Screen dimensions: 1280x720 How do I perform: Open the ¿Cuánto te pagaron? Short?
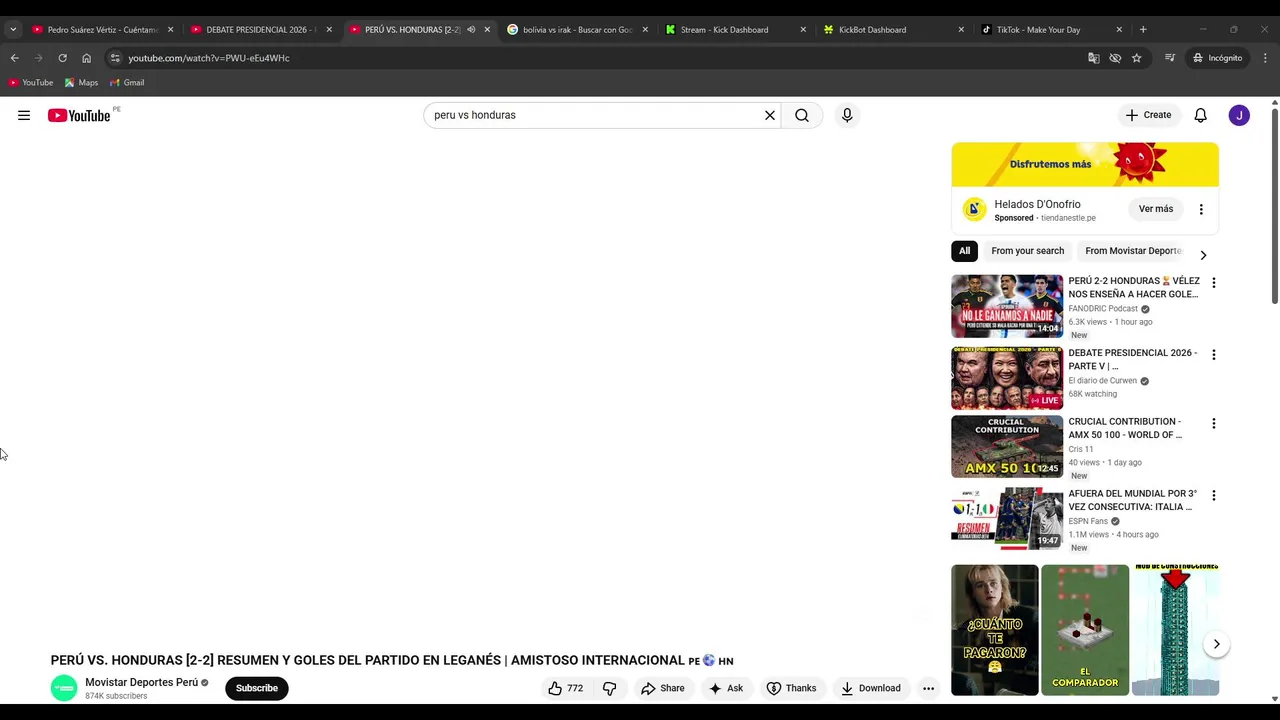995,630
